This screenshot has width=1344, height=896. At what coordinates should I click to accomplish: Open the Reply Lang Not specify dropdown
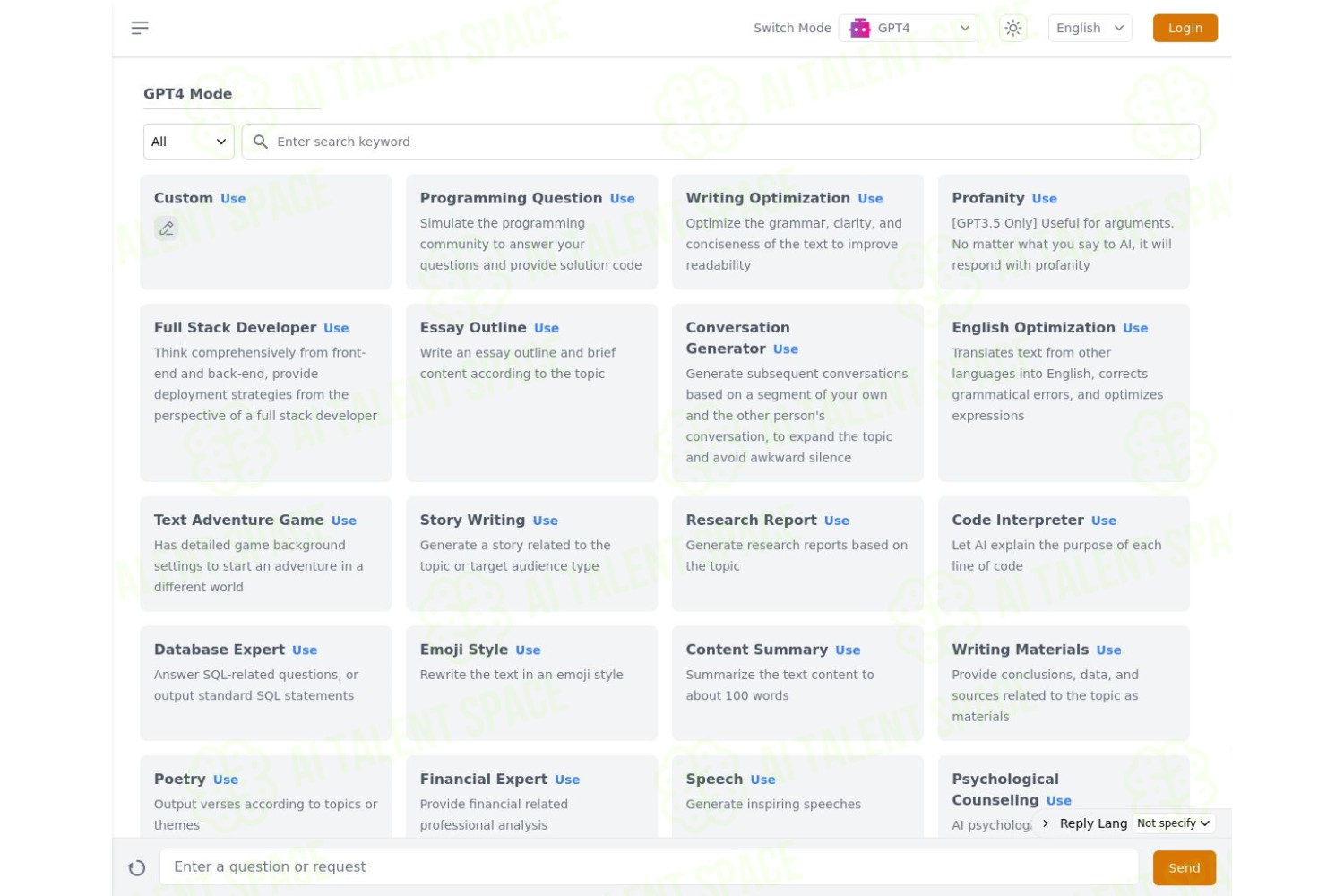point(1173,823)
